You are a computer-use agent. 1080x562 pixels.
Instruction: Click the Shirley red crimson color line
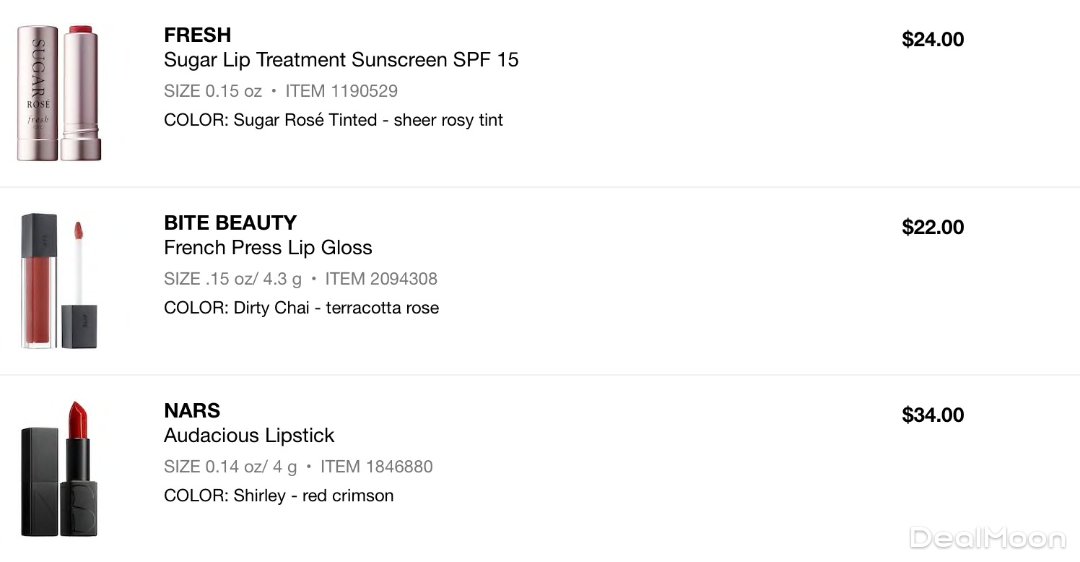tap(279, 496)
